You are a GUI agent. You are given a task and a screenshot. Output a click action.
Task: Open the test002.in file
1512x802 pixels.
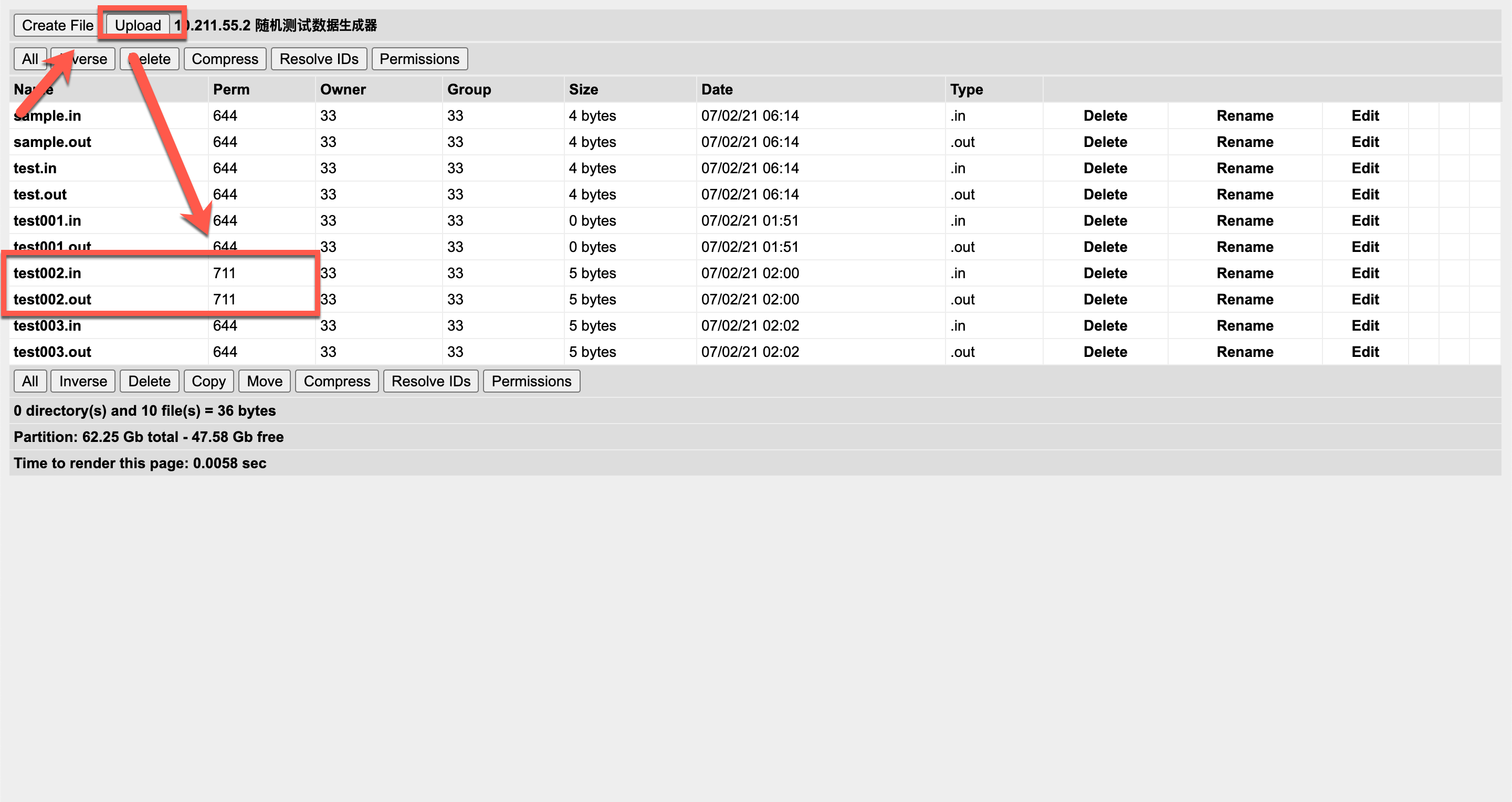point(47,273)
